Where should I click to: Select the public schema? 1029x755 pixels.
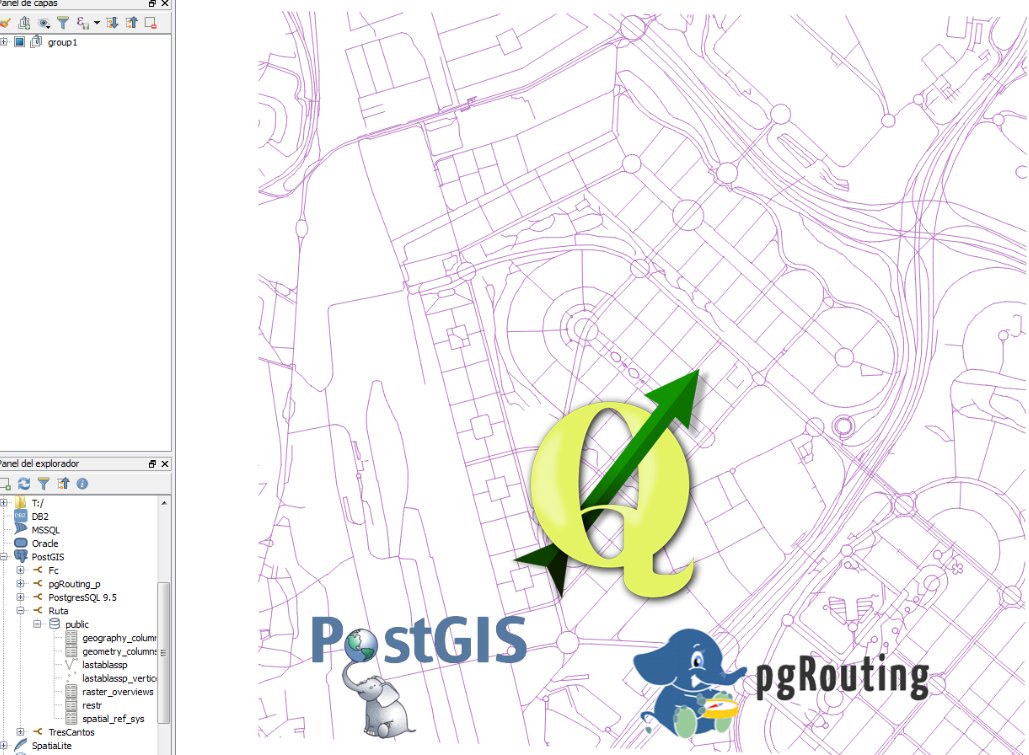coord(77,624)
